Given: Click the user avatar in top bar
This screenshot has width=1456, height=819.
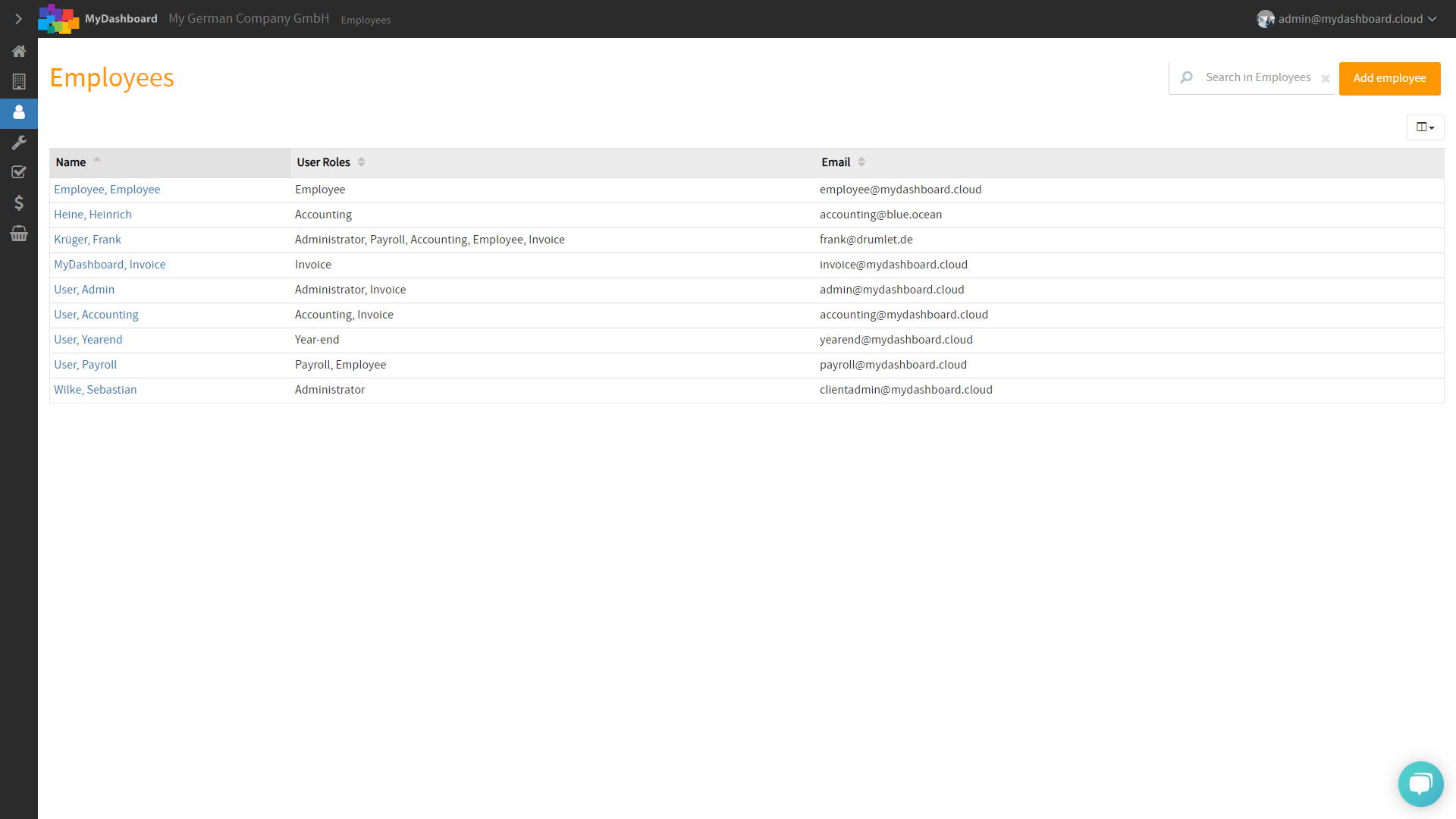Looking at the screenshot, I should click(x=1265, y=19).
